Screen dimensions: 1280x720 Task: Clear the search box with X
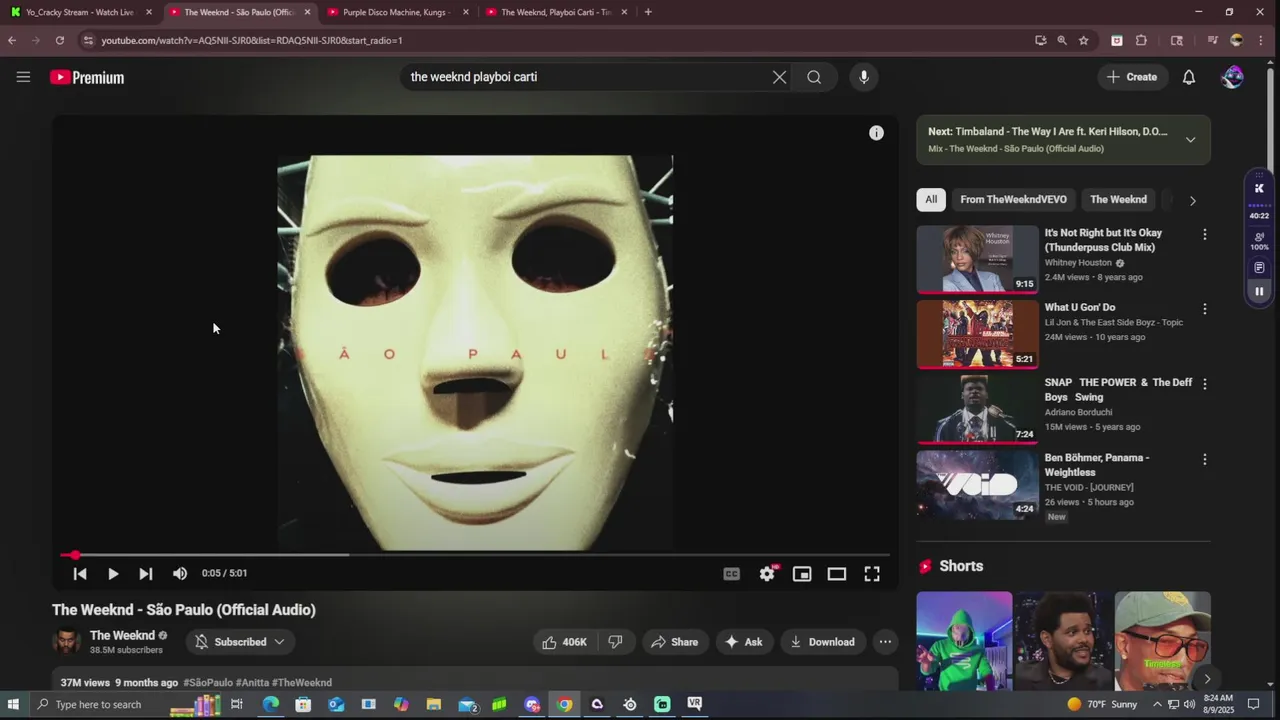779,77
